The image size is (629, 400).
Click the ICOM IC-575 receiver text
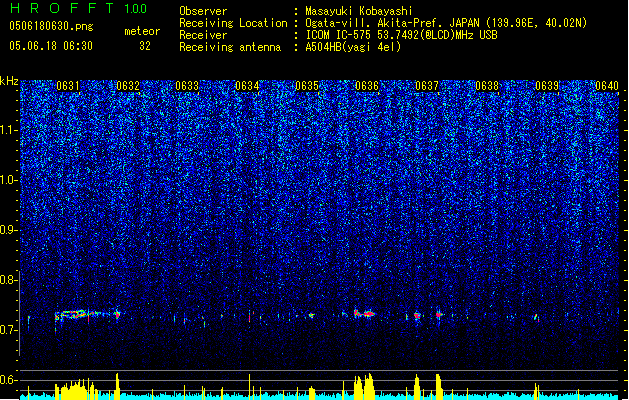tap(401, 35)
